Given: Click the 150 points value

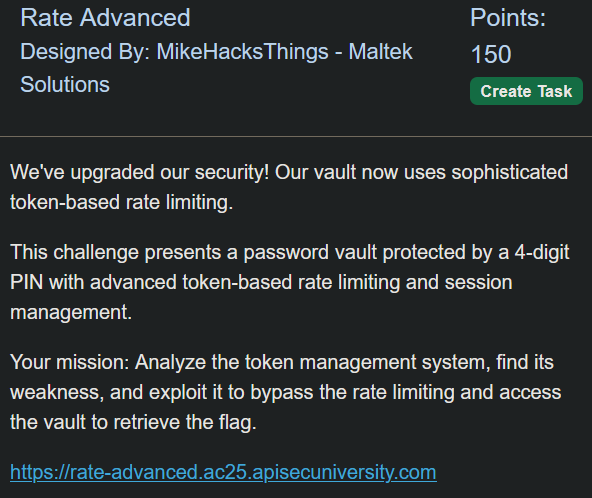Looking at the screenshot, I should (491, 54).
